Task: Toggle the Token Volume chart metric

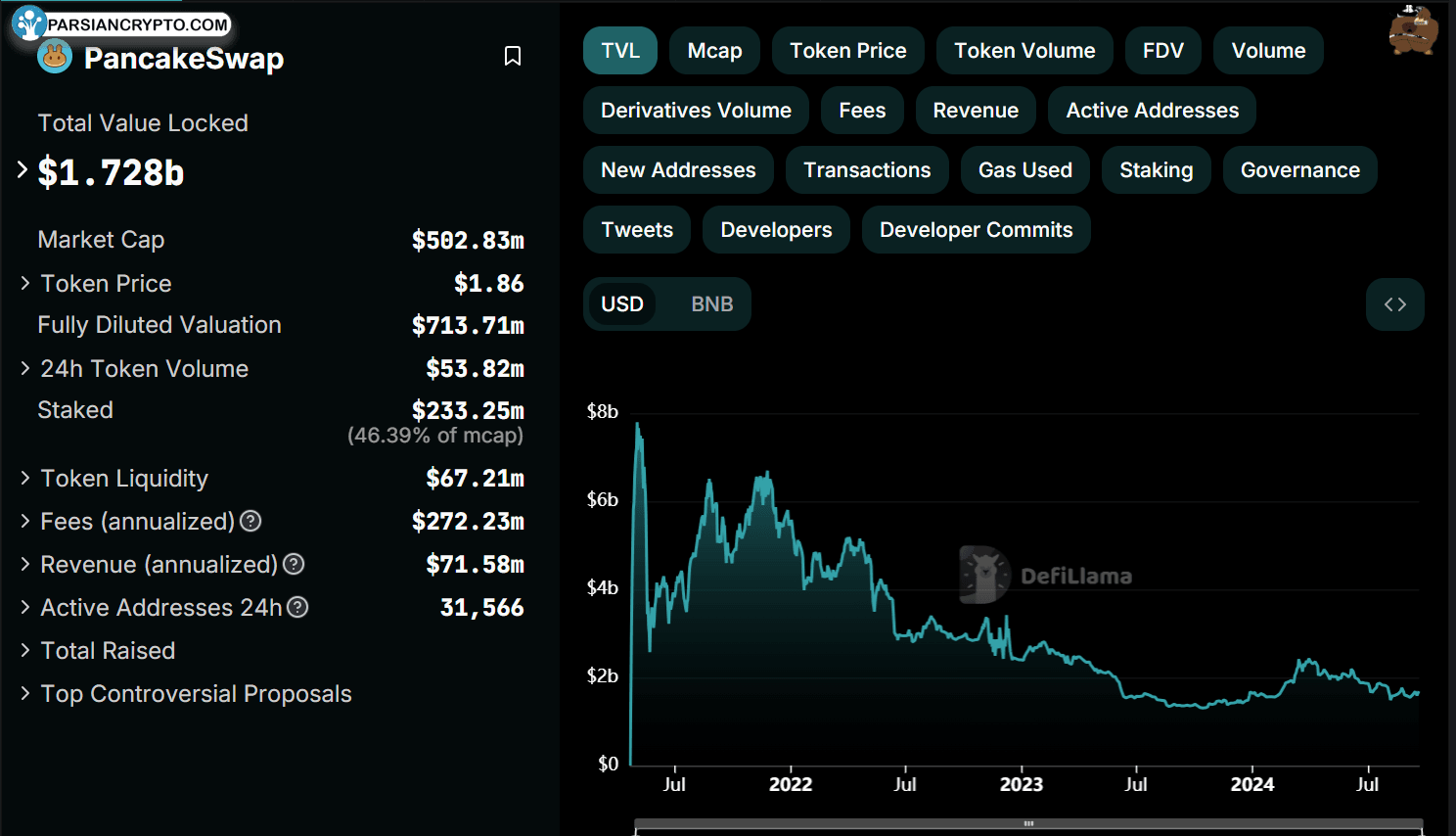Action: click(1024, 51)
